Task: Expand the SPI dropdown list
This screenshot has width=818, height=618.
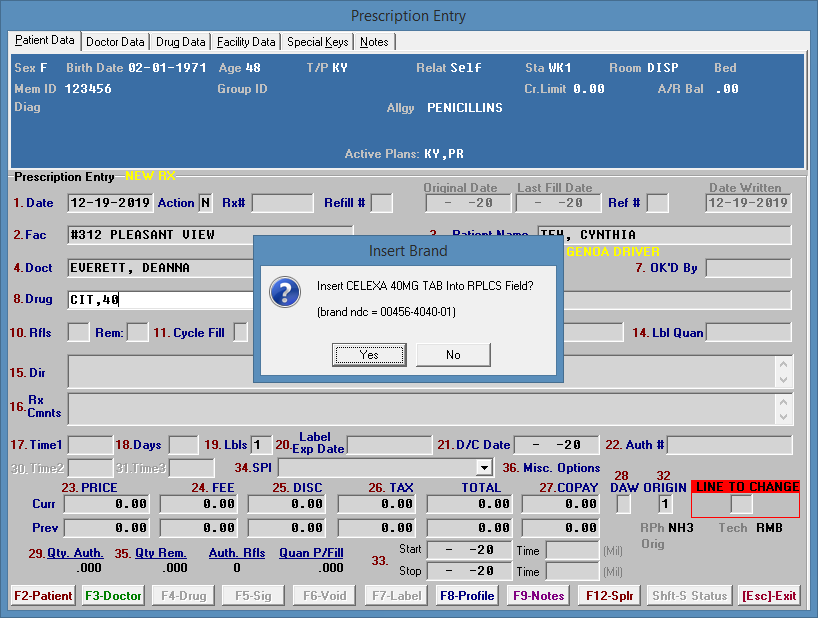Action: coord(484,468)
